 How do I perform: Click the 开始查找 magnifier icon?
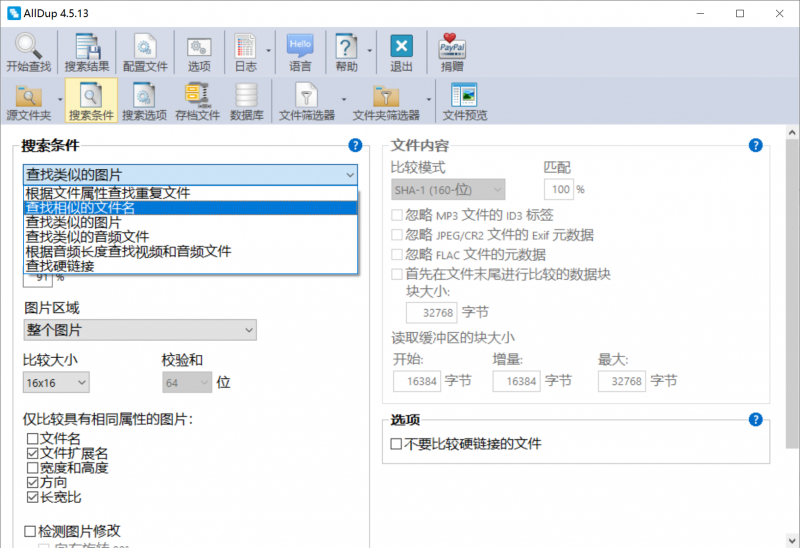click(x=28, y=46)
